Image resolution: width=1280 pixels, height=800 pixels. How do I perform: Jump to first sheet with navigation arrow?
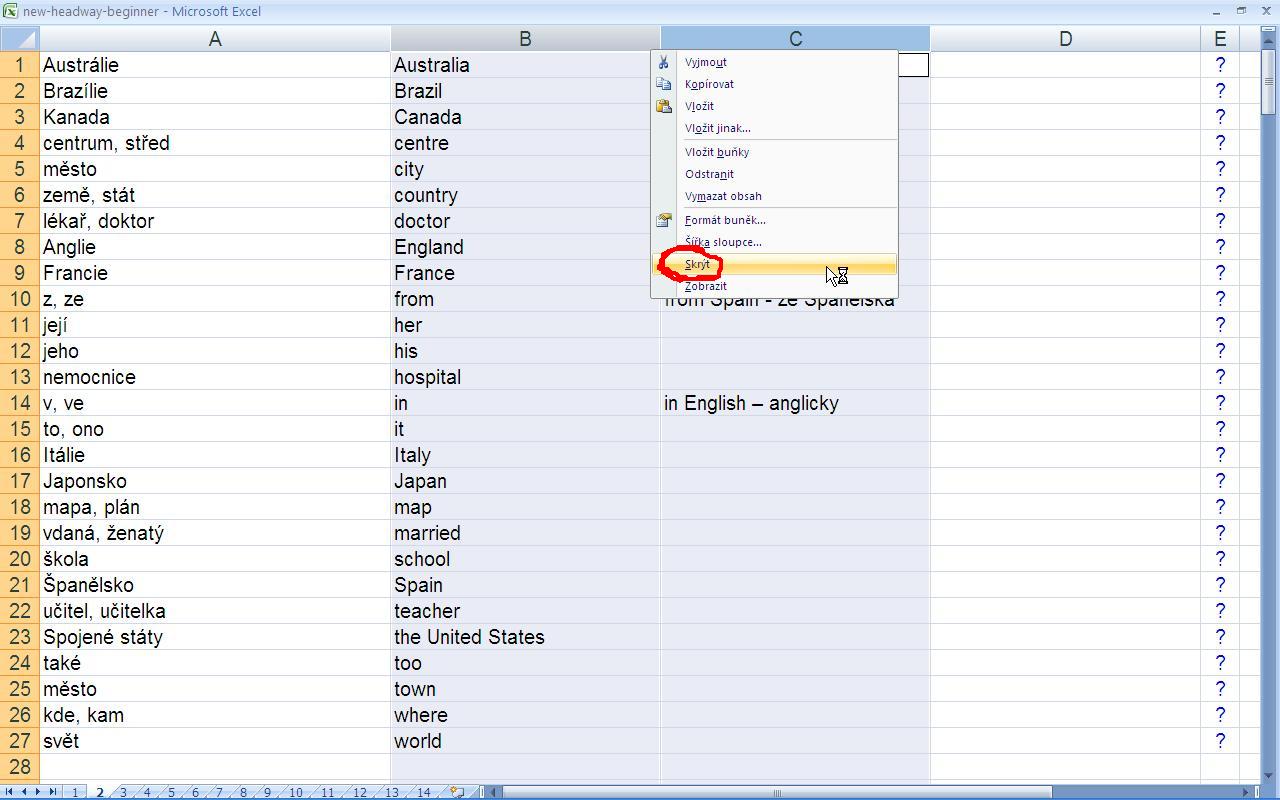tap(11, 791)
